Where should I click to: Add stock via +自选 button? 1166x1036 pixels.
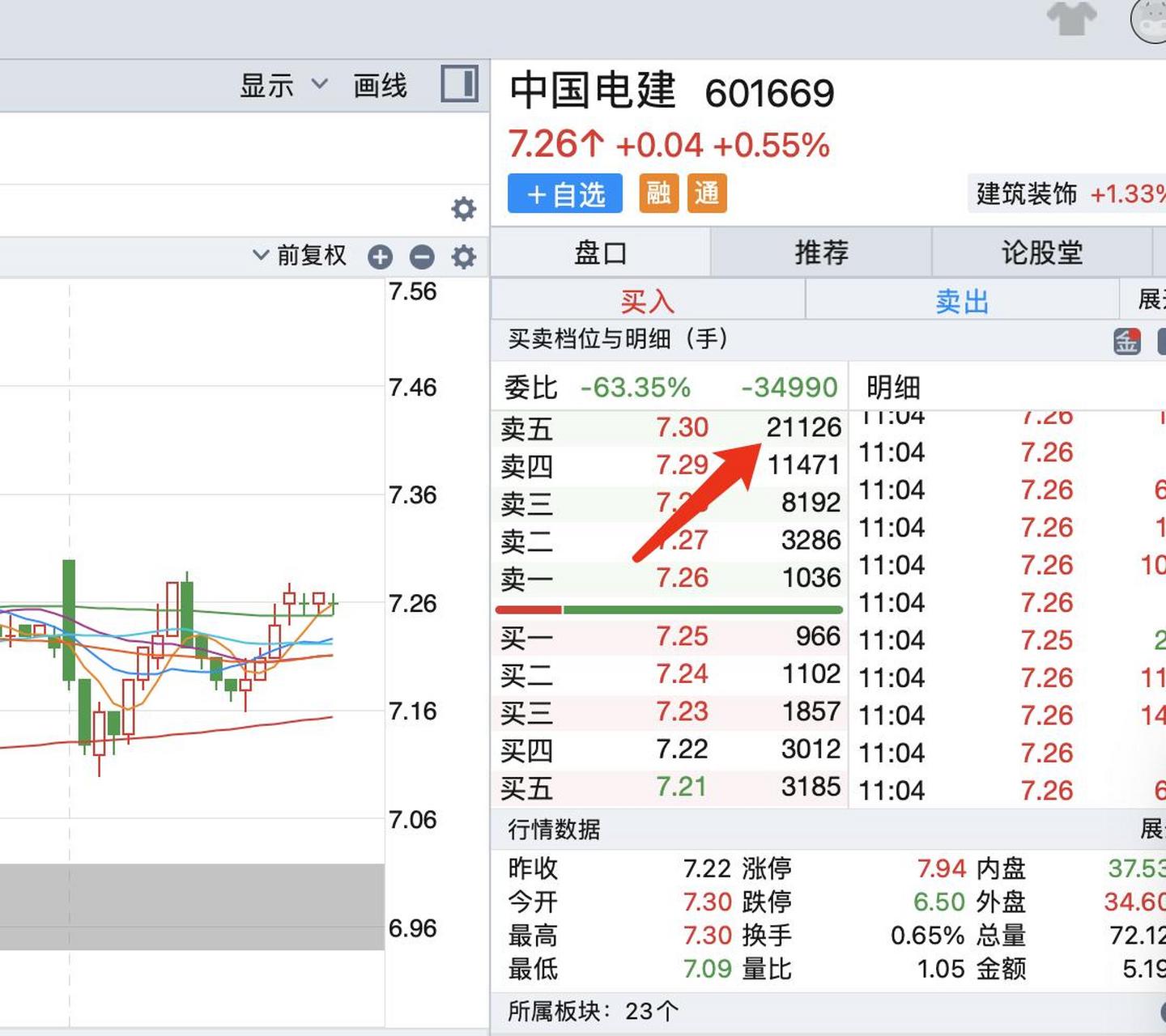pyautogui.click(x=565, y=193)
